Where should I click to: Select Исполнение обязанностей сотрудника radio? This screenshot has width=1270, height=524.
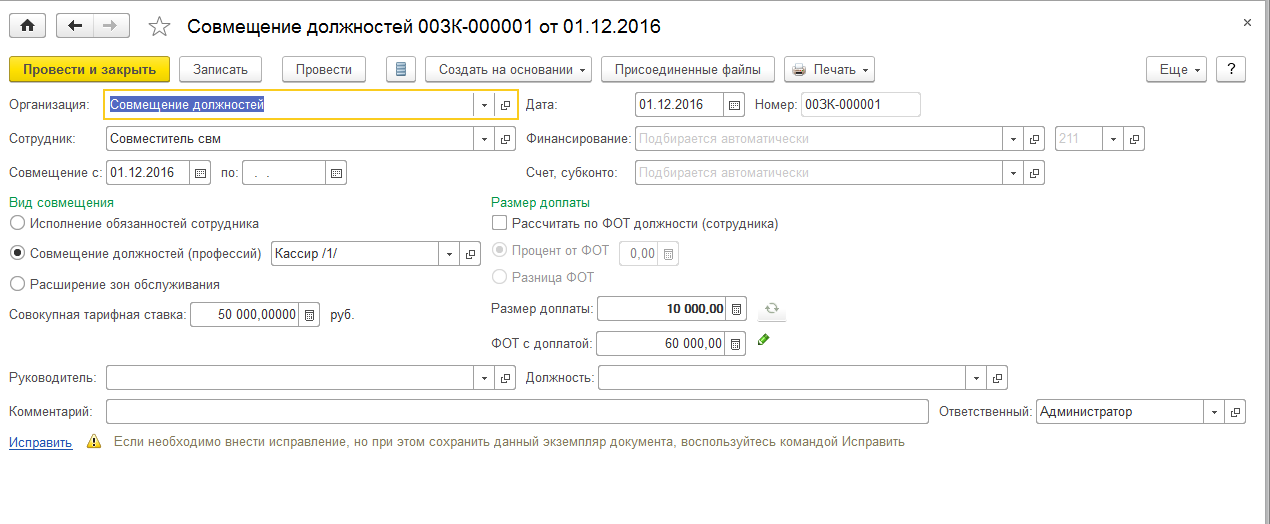pyautogui.click(x=17, y=223)
